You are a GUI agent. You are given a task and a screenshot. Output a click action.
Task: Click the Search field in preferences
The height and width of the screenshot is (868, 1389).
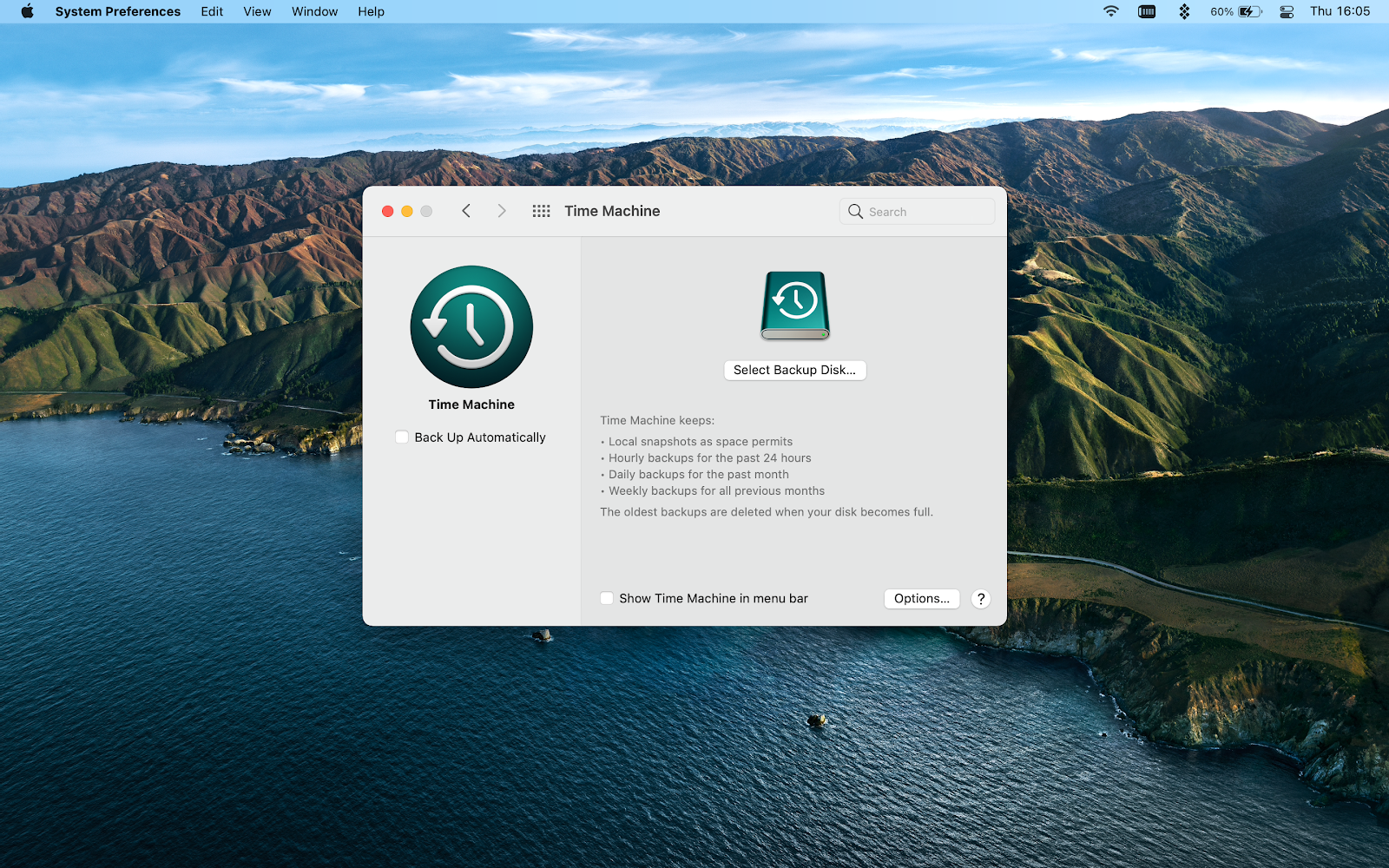coord(917,212)
